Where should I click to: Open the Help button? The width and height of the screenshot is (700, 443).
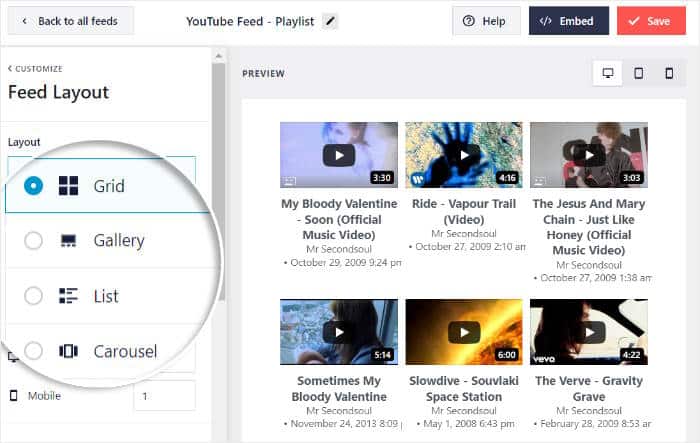point(486,21)
